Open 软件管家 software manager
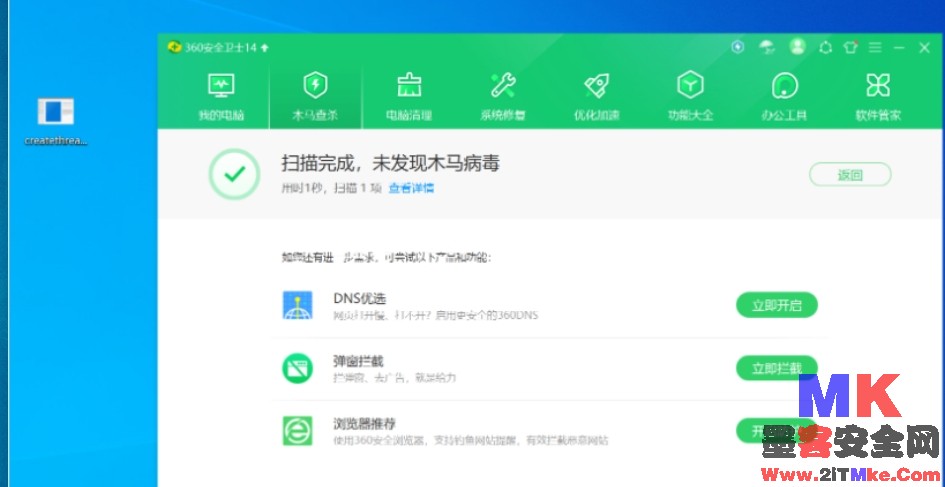Screen dimensions: 945x487 coord(878,96)
